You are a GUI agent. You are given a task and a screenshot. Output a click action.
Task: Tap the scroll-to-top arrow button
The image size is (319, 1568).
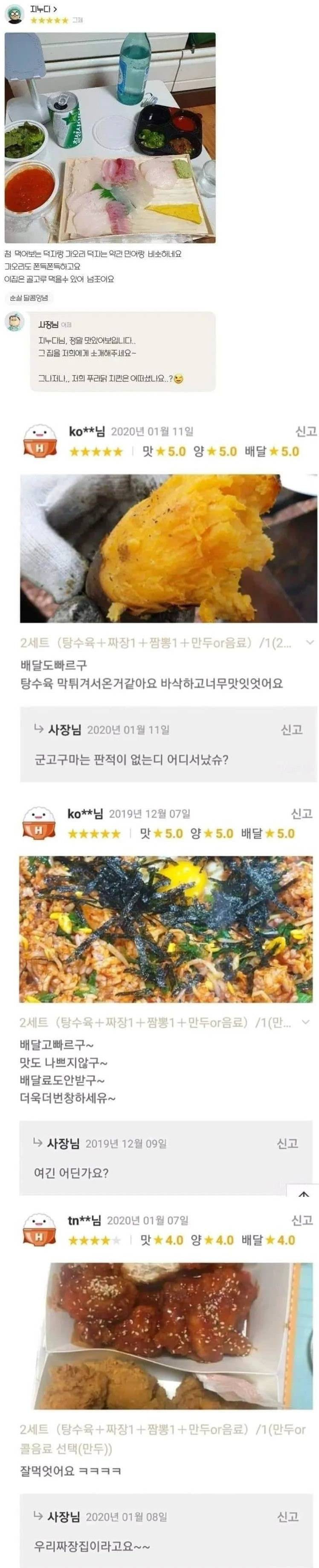304,1194
